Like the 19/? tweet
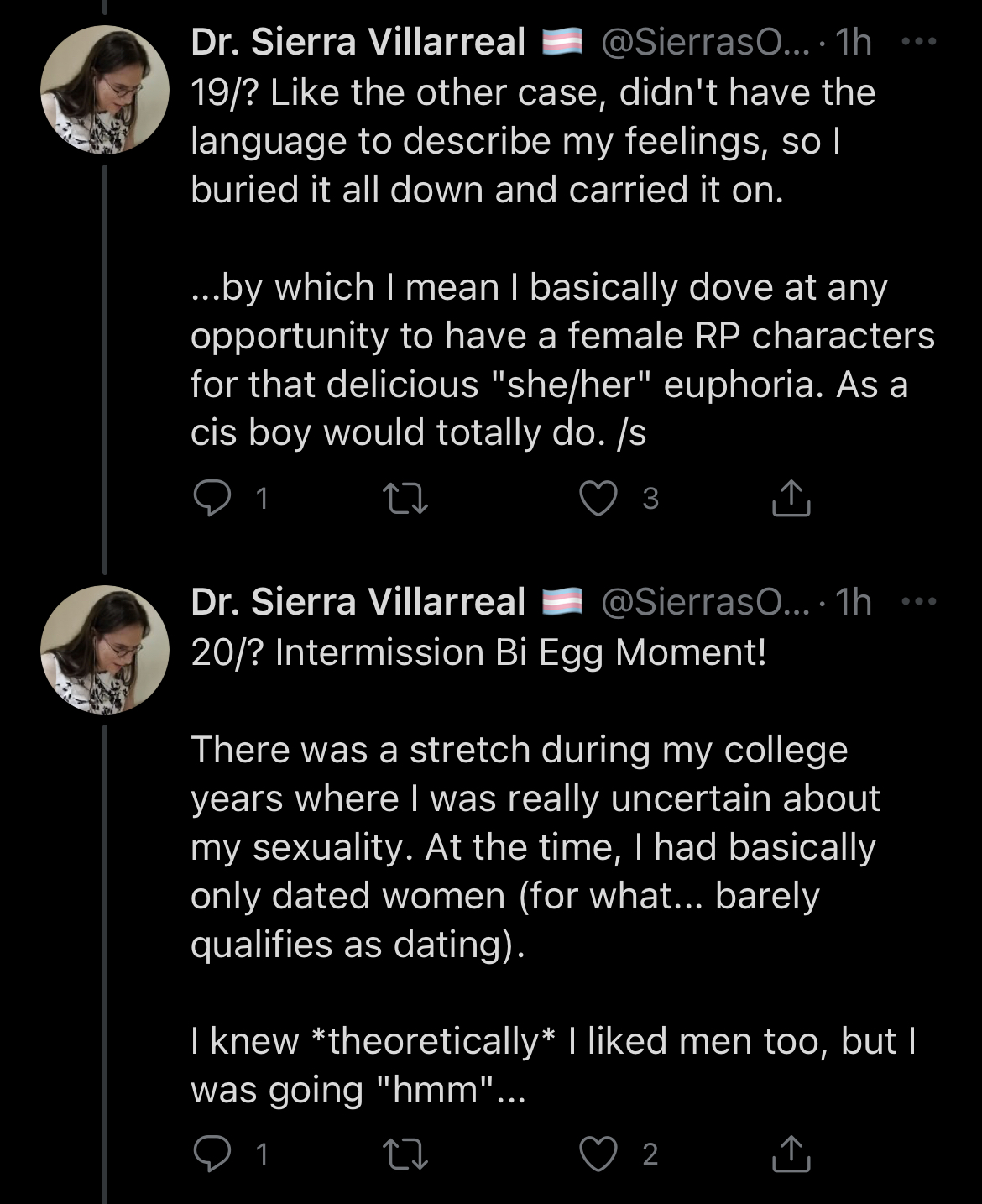This screenshot has height=1204, width=982. point(598,498)
